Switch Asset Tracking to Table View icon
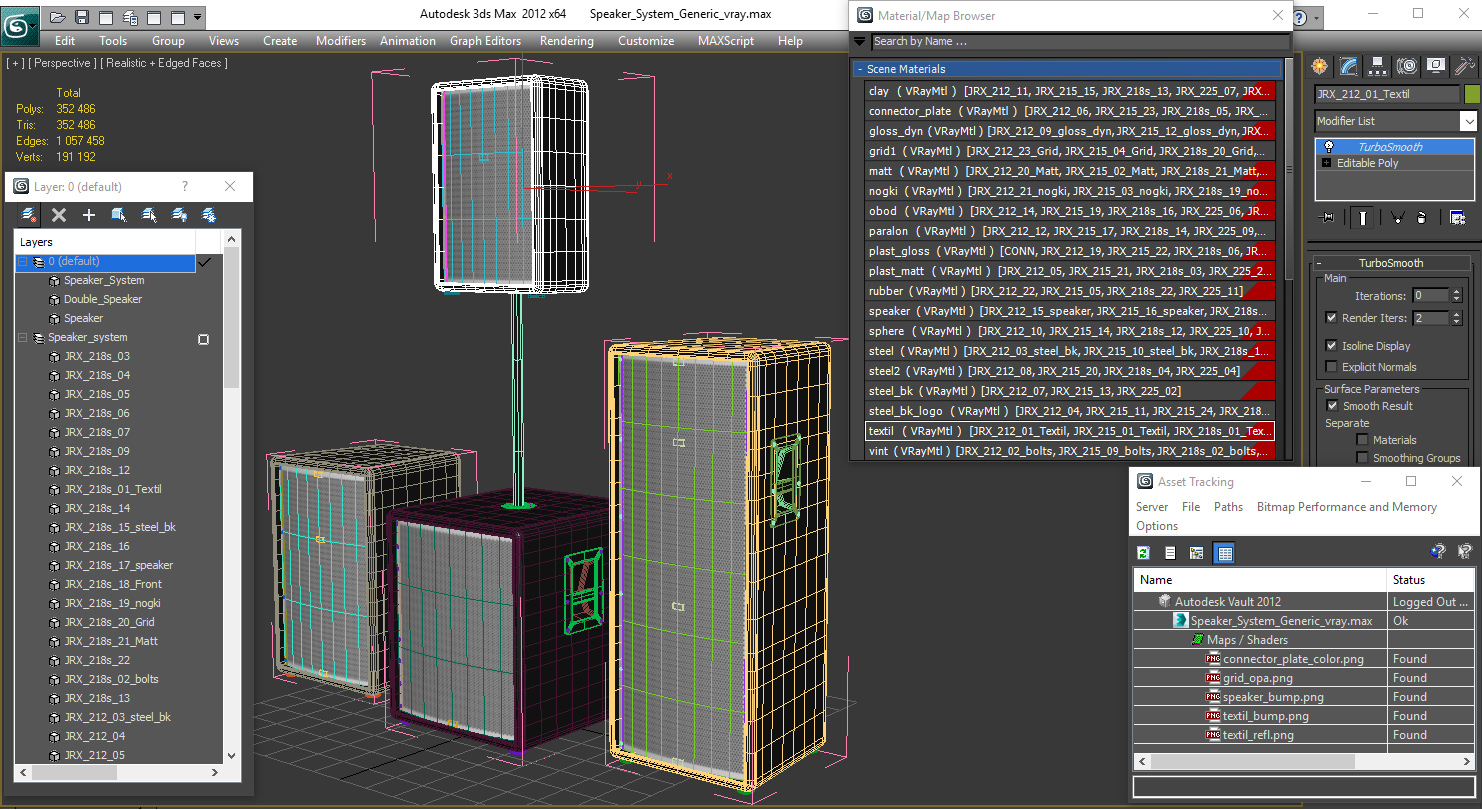This screenshot has height=810, width=1482. click(x=1224, y=553)
